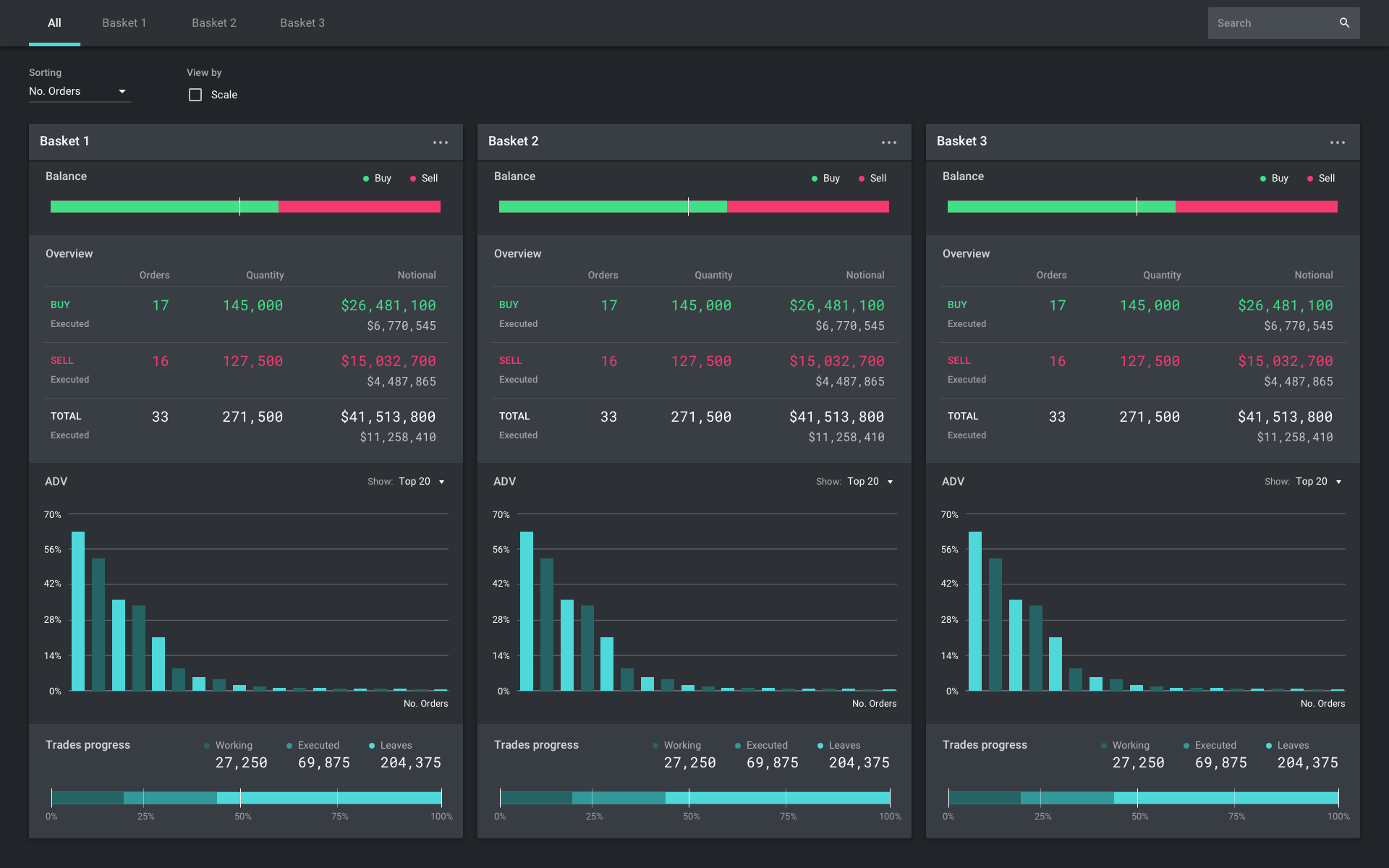Click Executed legend marker in Basket 3
This screenshot has height=868, width=1389.
[x=1186, y=746]
